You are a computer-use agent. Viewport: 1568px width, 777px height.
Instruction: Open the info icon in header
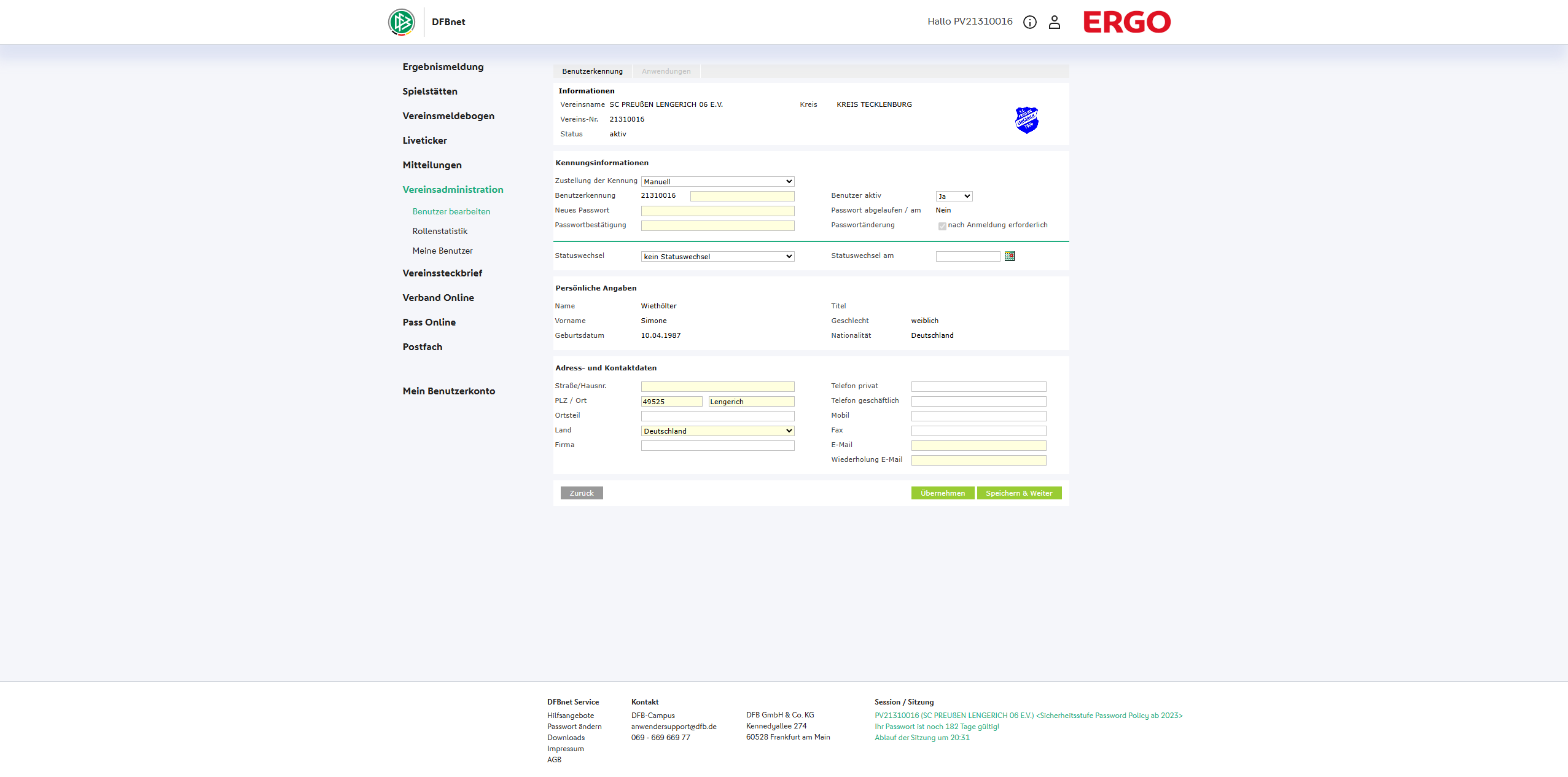coord(1029,22)
